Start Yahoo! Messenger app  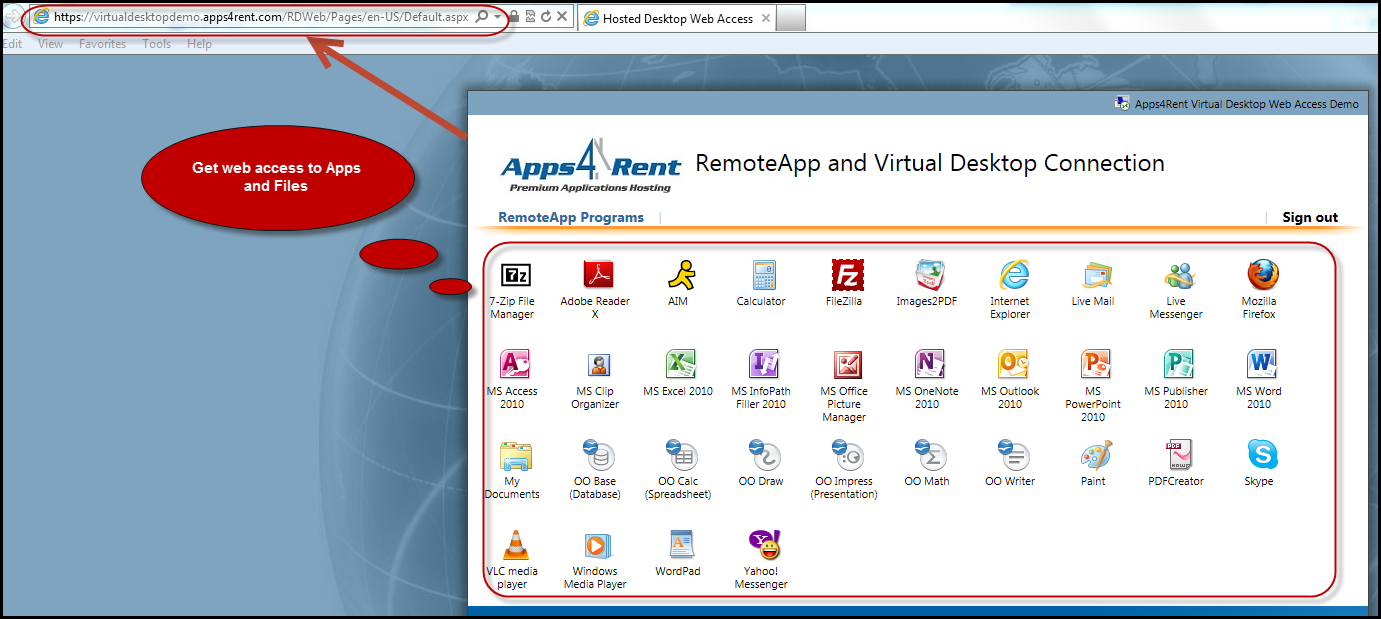point(763,545)
